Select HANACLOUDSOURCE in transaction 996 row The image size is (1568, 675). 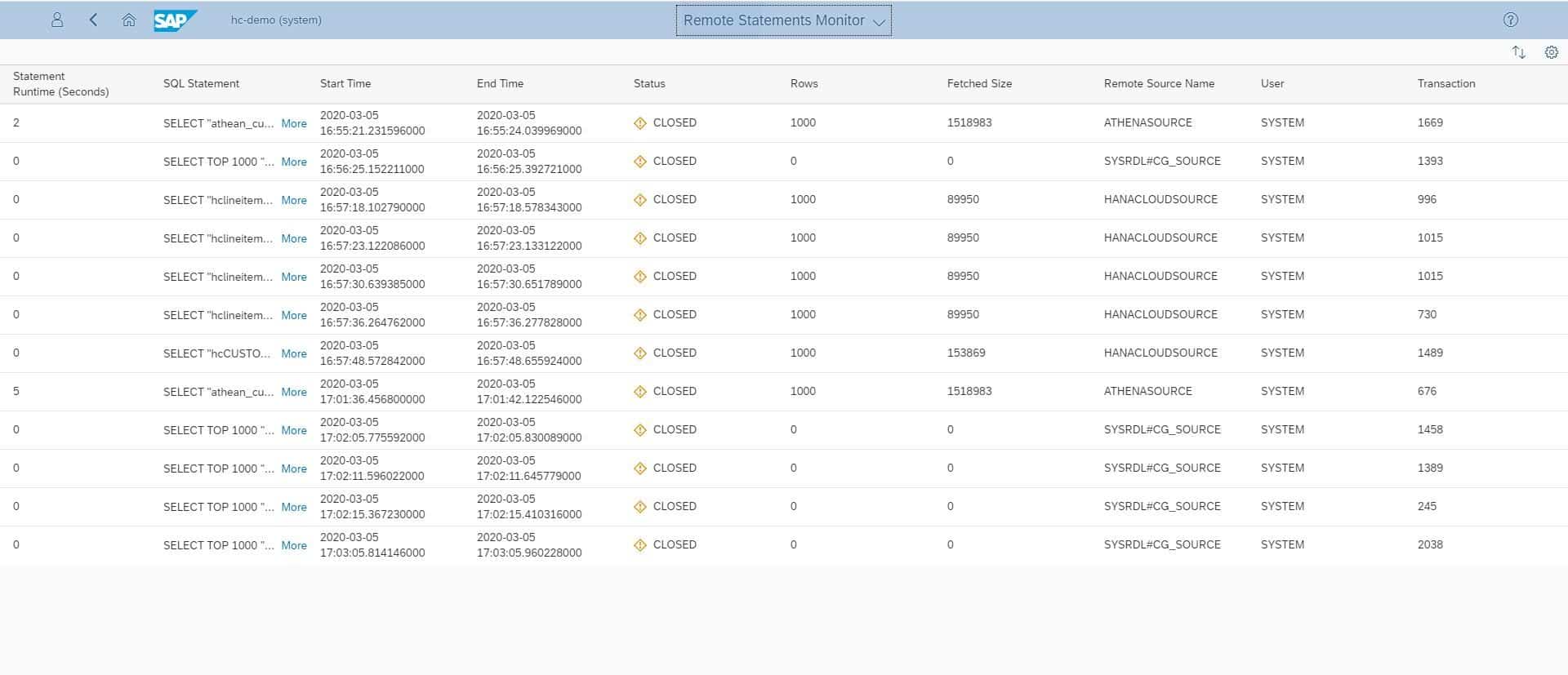pyautogui.click(x=1160, y=199)
